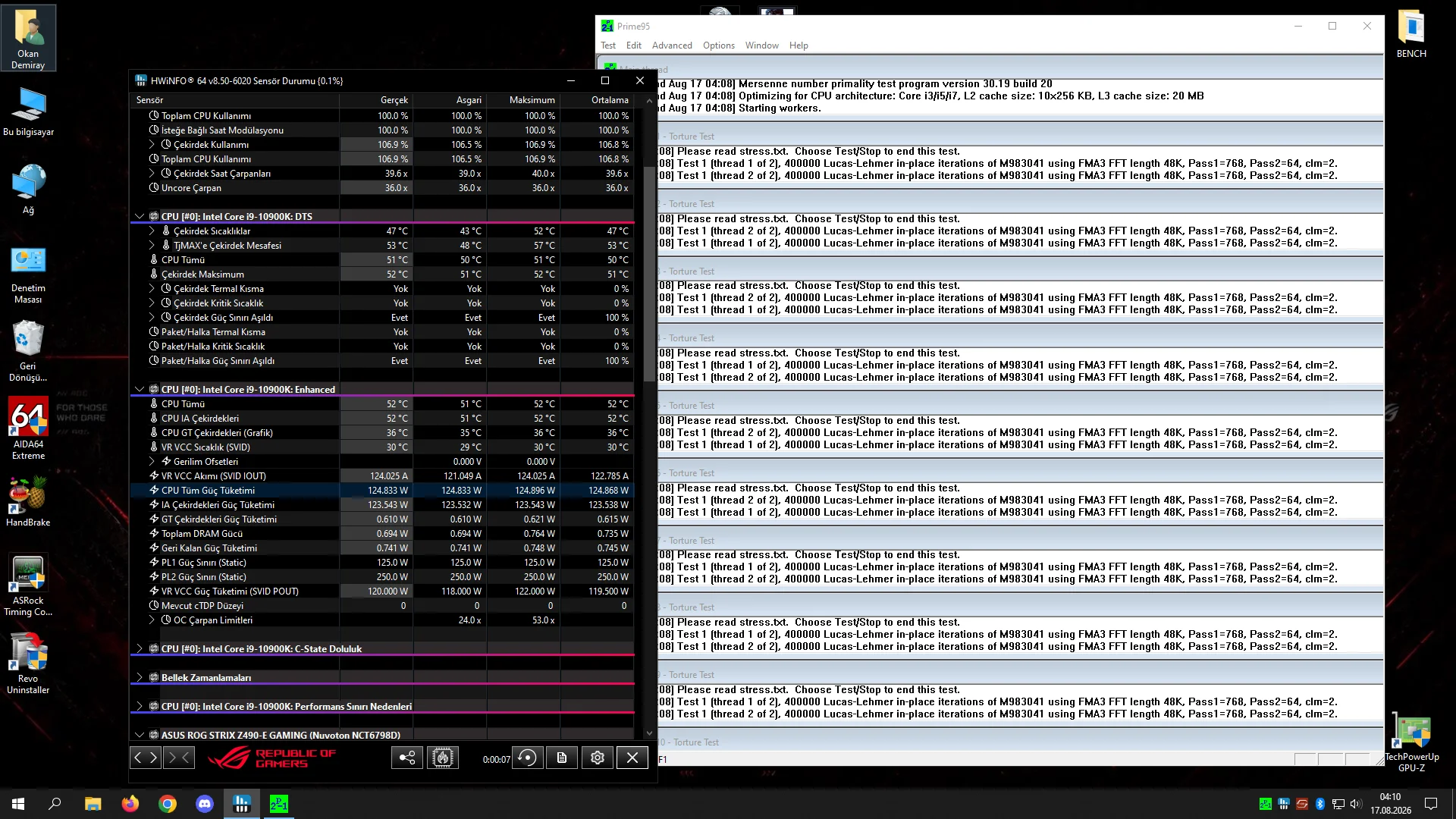Screen dimensions: 1456x819
Task: Click the Bluetooth tray icon
Action: 1319,804
